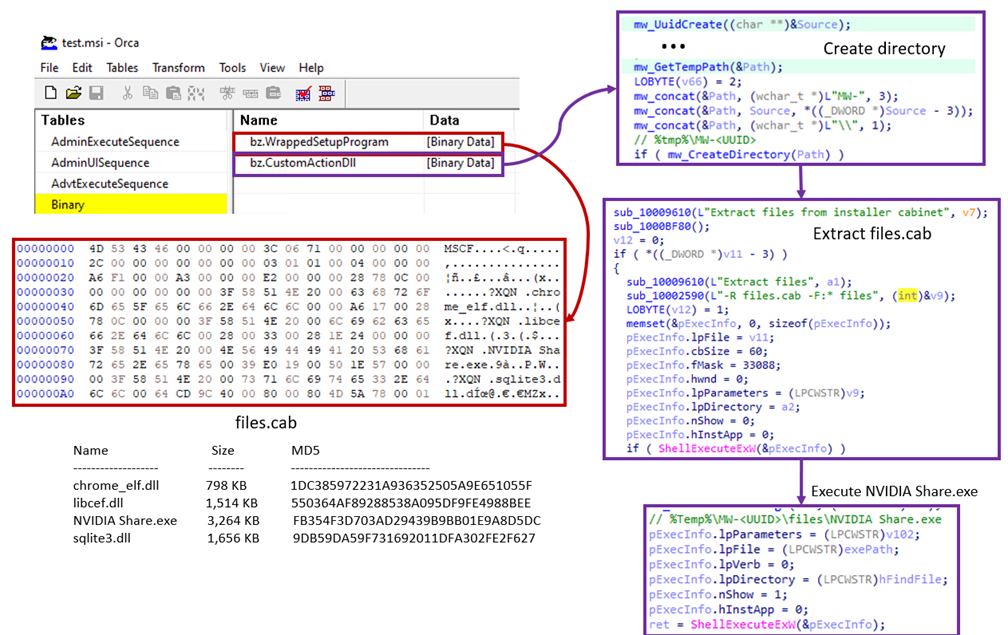Open the View menu

[x=272, y=68]
